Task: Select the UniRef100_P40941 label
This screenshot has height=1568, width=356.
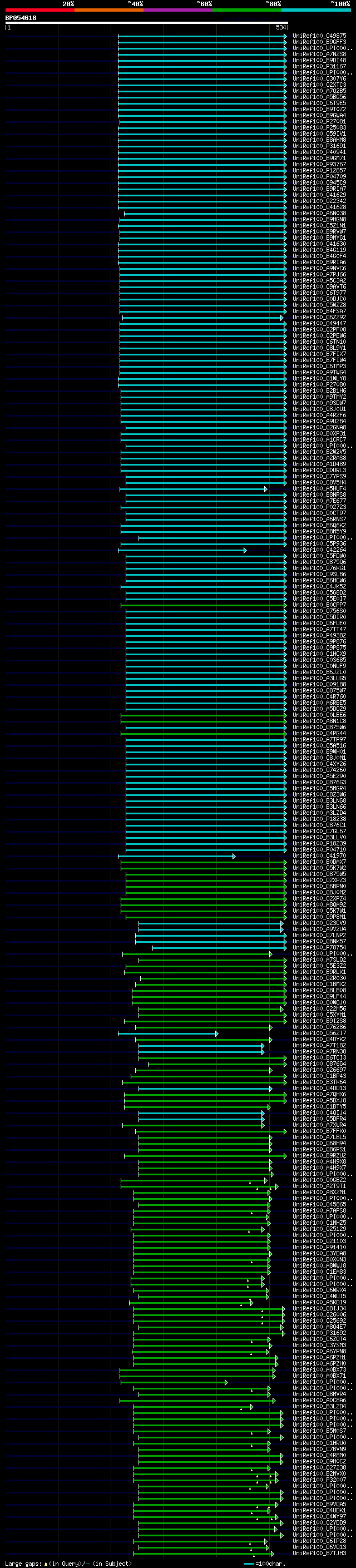Action: point(319,152)
